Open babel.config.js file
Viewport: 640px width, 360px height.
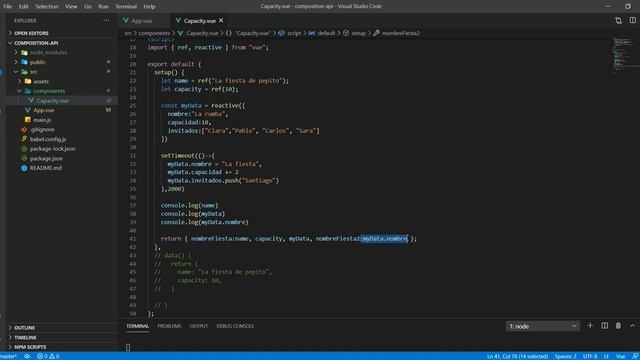pos(48,139)
